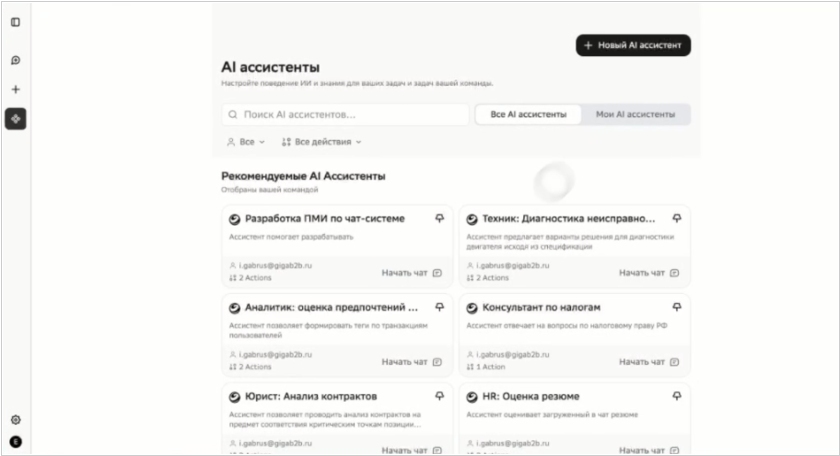Create a Новый AI ассистент
The width and height of the screenshot is (840, 456).
point(633,46)
